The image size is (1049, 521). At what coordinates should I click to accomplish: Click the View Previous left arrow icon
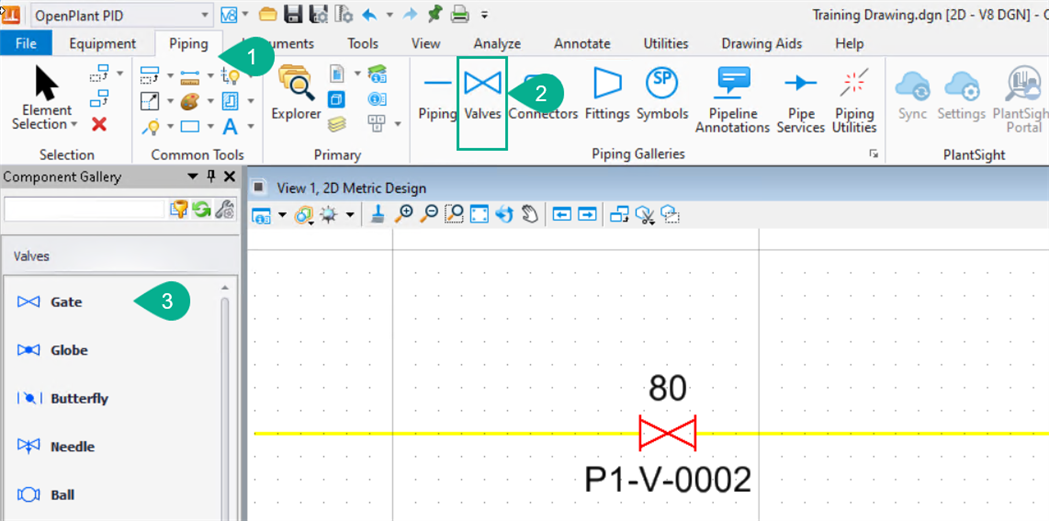(562, 215)
